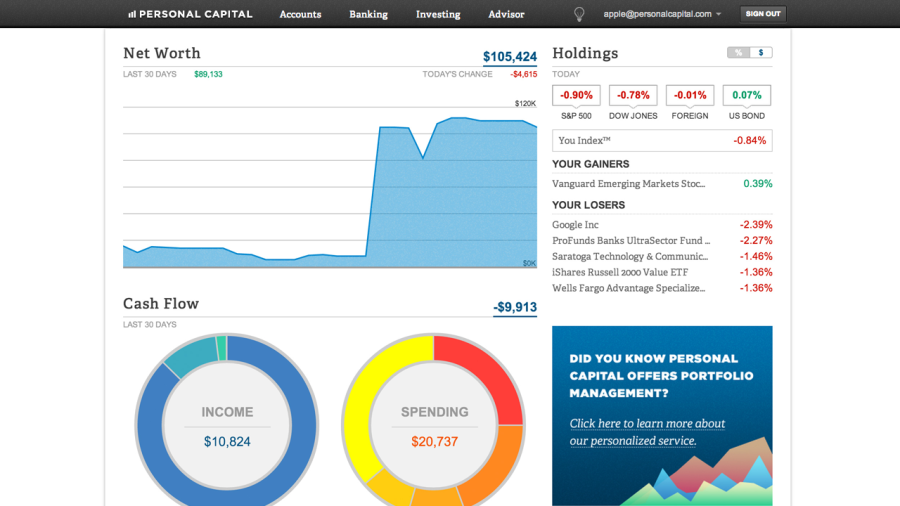Image resolution: width=900 pixels, height=506 pixels.
Task: Click Wells Fargo Advantage Specialize... row
Action: (x=662, y=288)
